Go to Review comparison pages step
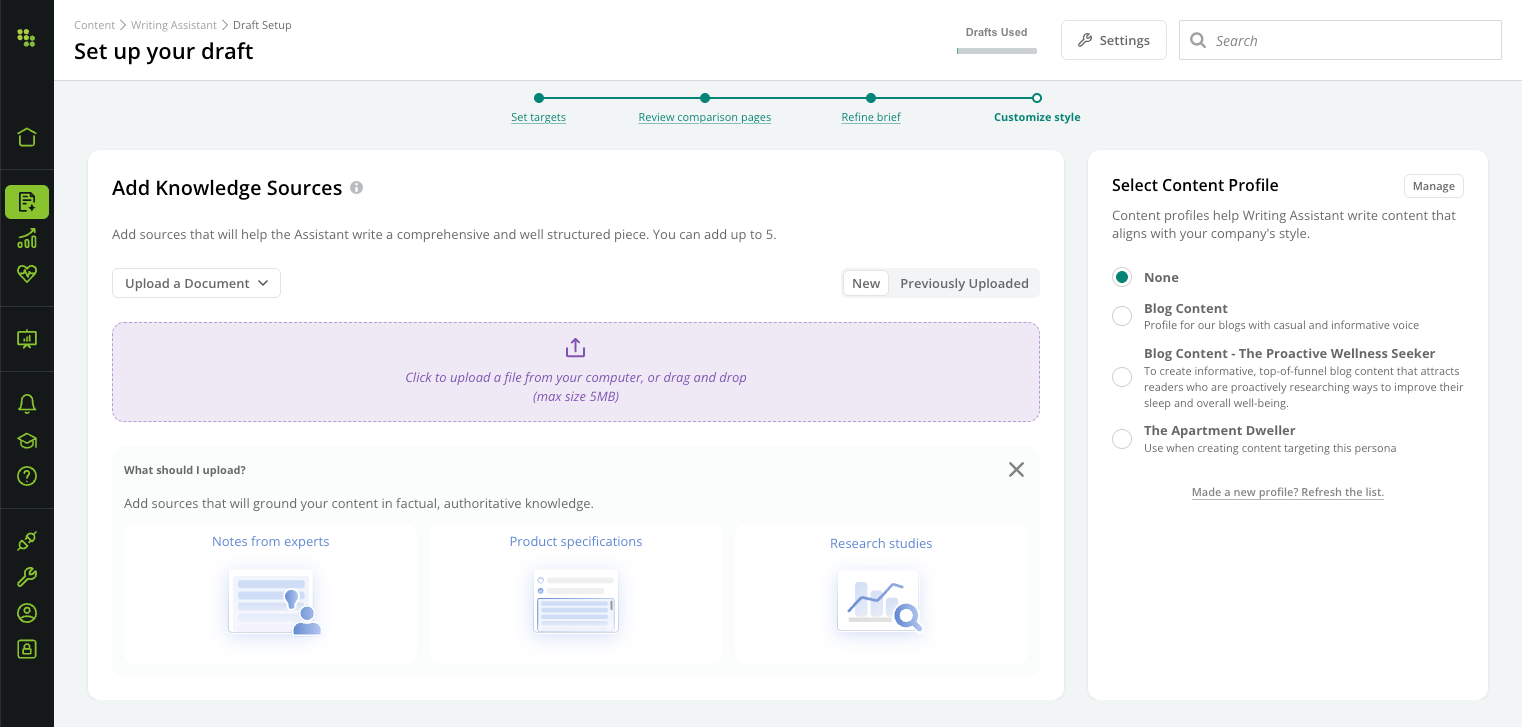This screenshot has width=1522, height=727. pyautogui.click(x=705, y=117)
